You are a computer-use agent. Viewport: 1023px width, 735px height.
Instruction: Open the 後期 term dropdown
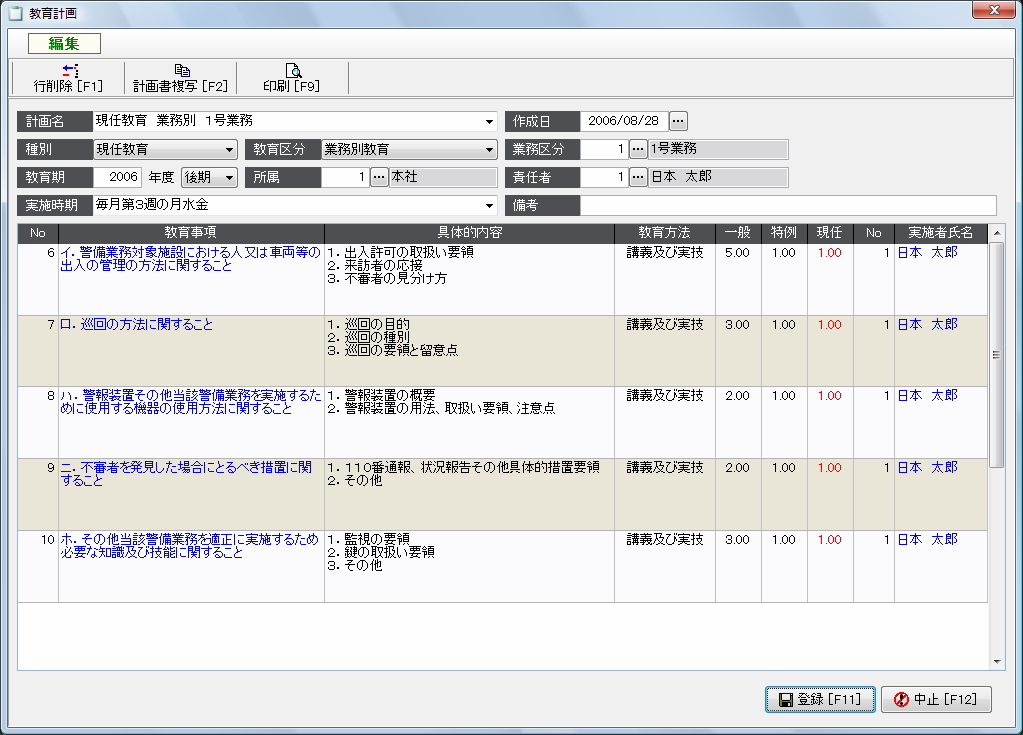point(229,178)
